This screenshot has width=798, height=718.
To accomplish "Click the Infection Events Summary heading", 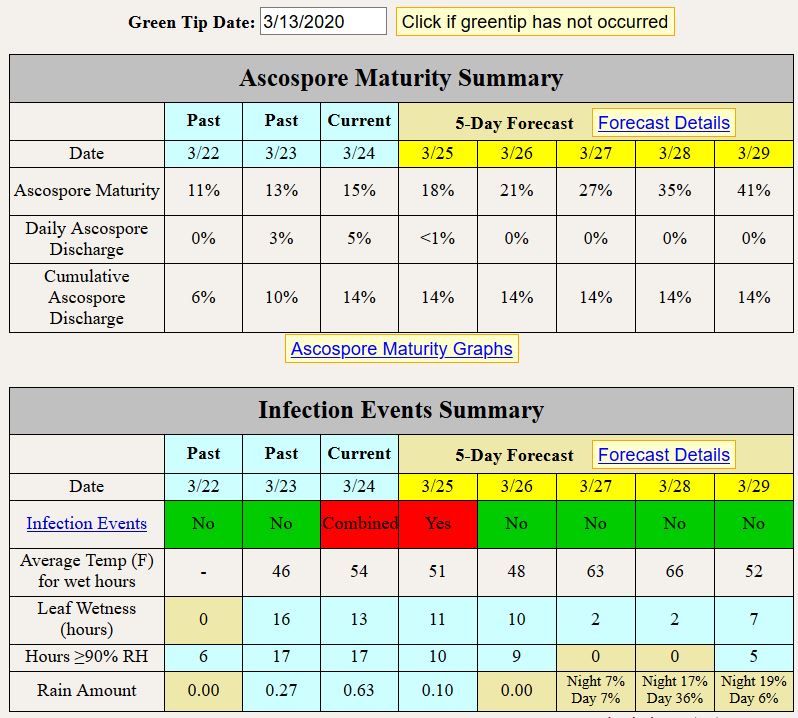I will [x=402, y=411].
